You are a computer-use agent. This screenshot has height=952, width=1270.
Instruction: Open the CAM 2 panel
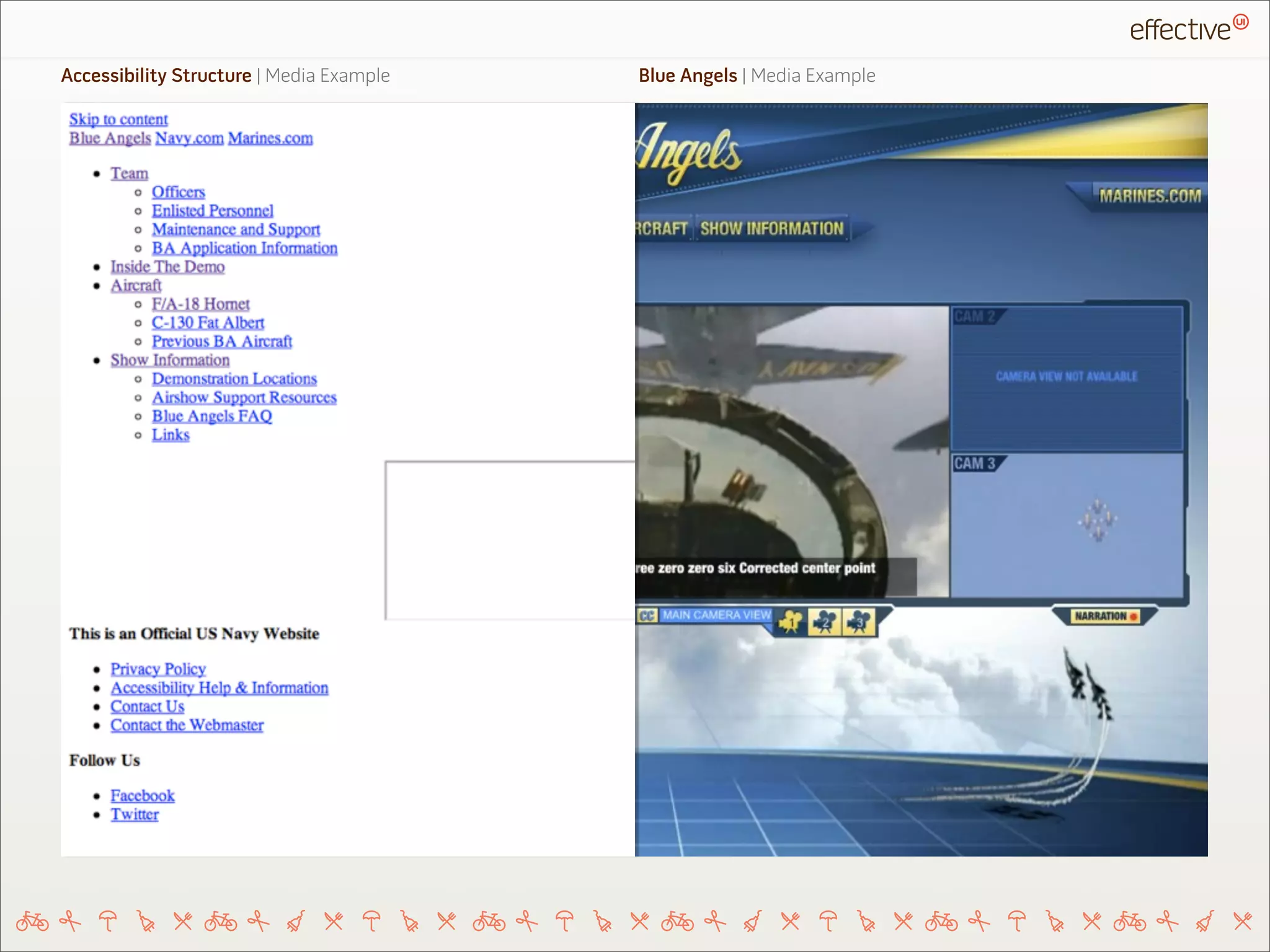point(1067,378)
